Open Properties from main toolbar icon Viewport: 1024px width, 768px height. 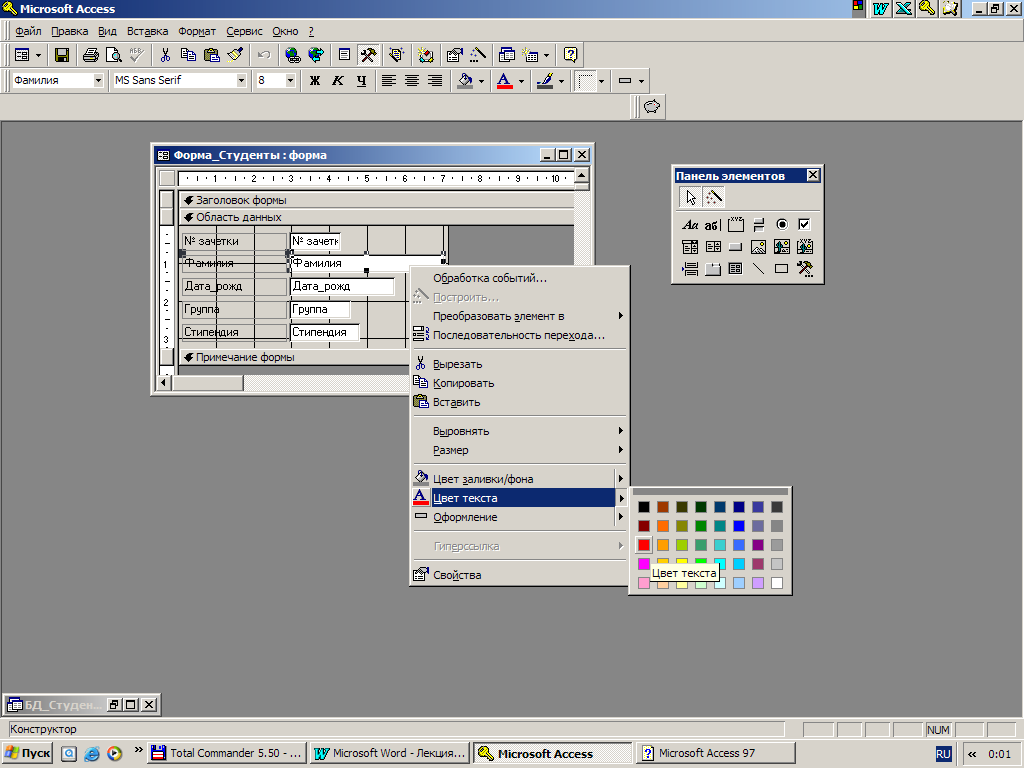click(x=455, y=55)
